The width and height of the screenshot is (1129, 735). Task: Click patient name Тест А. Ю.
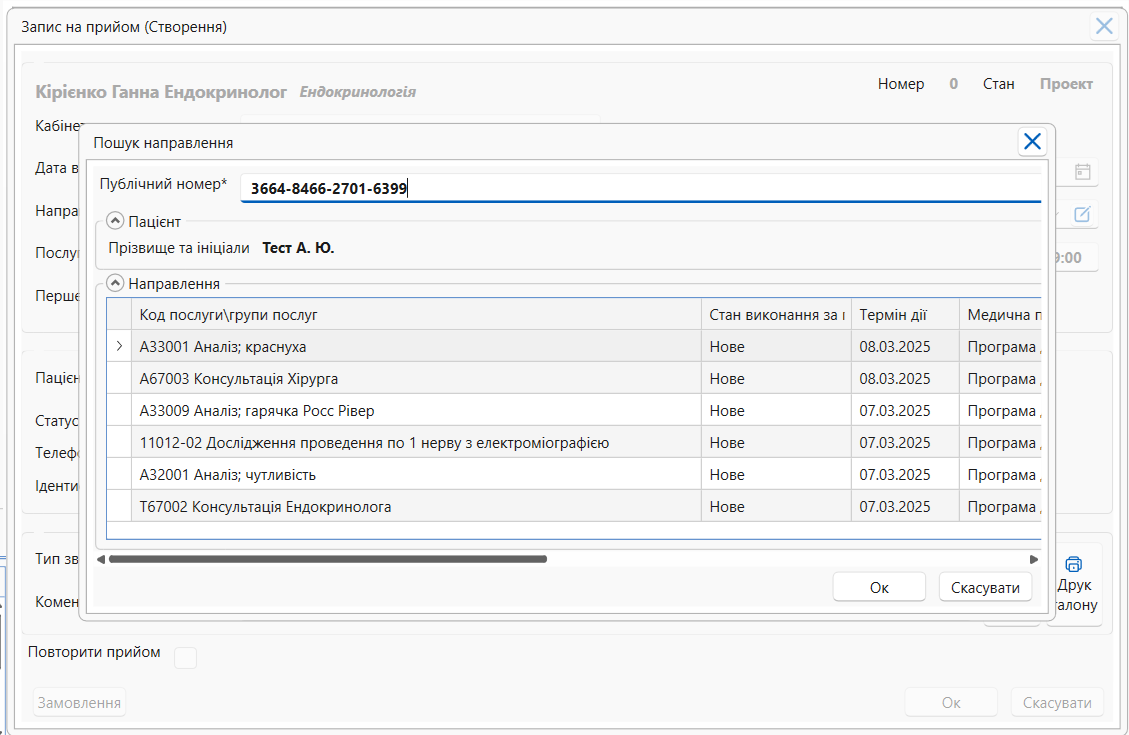pyautogui.click(x=298, y=248)
